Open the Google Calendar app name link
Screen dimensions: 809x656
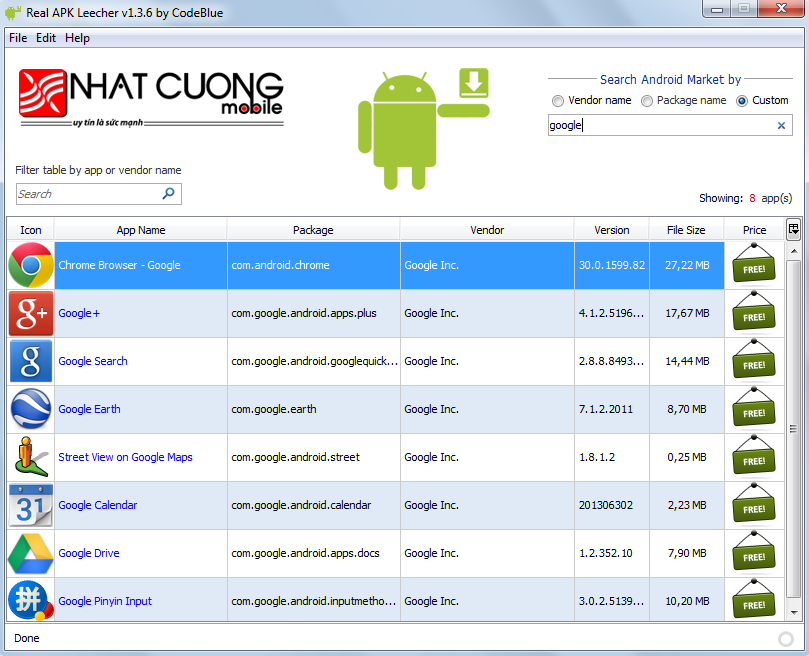point(98,505)
